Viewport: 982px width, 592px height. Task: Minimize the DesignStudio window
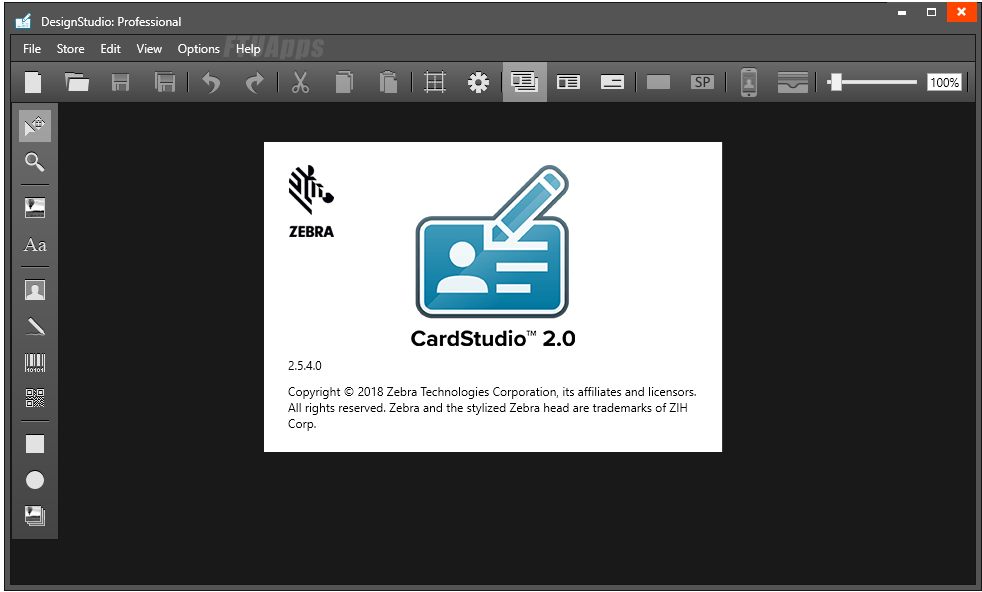pos(902,13)
